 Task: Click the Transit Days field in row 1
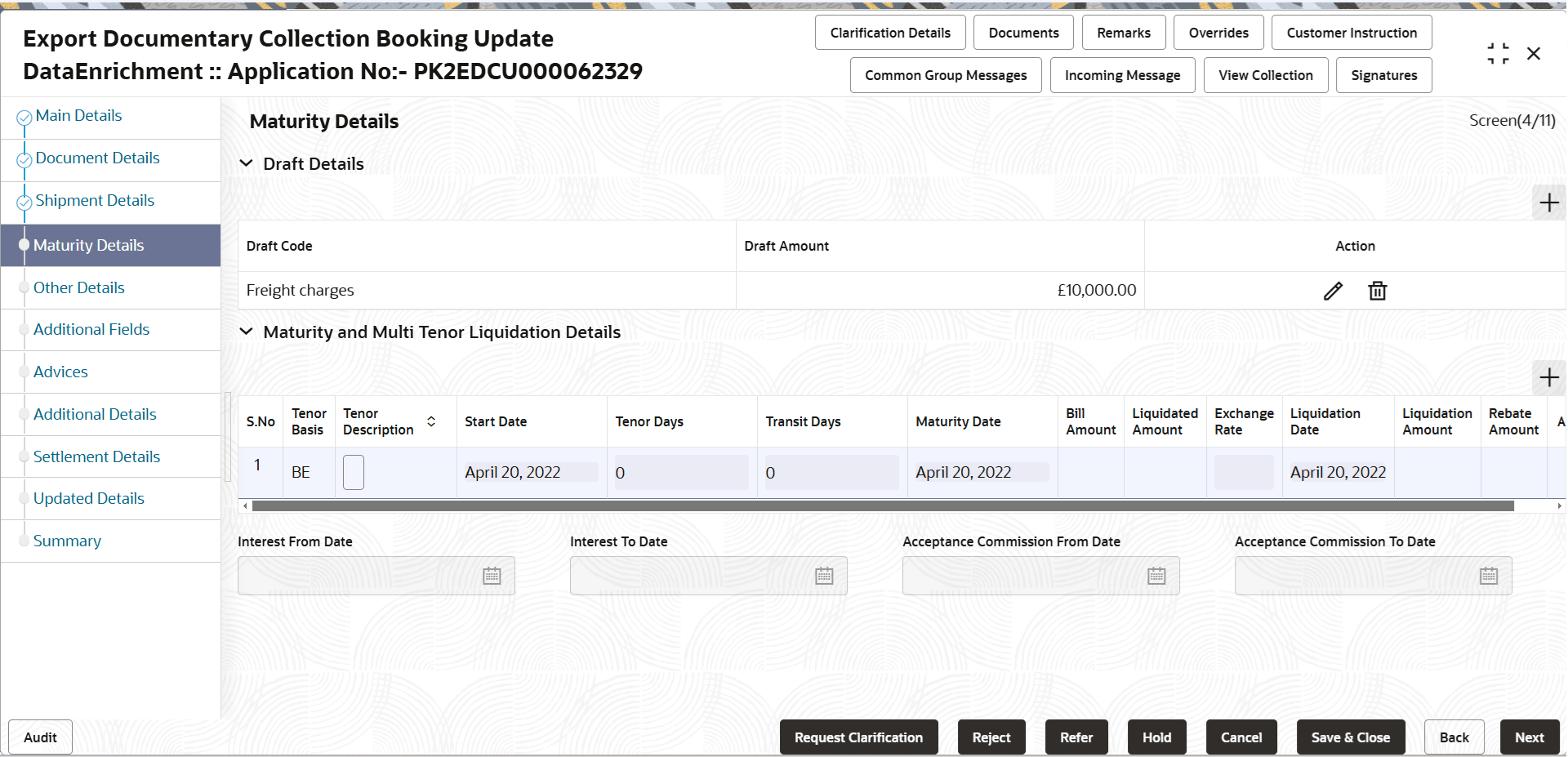tap(831, 473)
